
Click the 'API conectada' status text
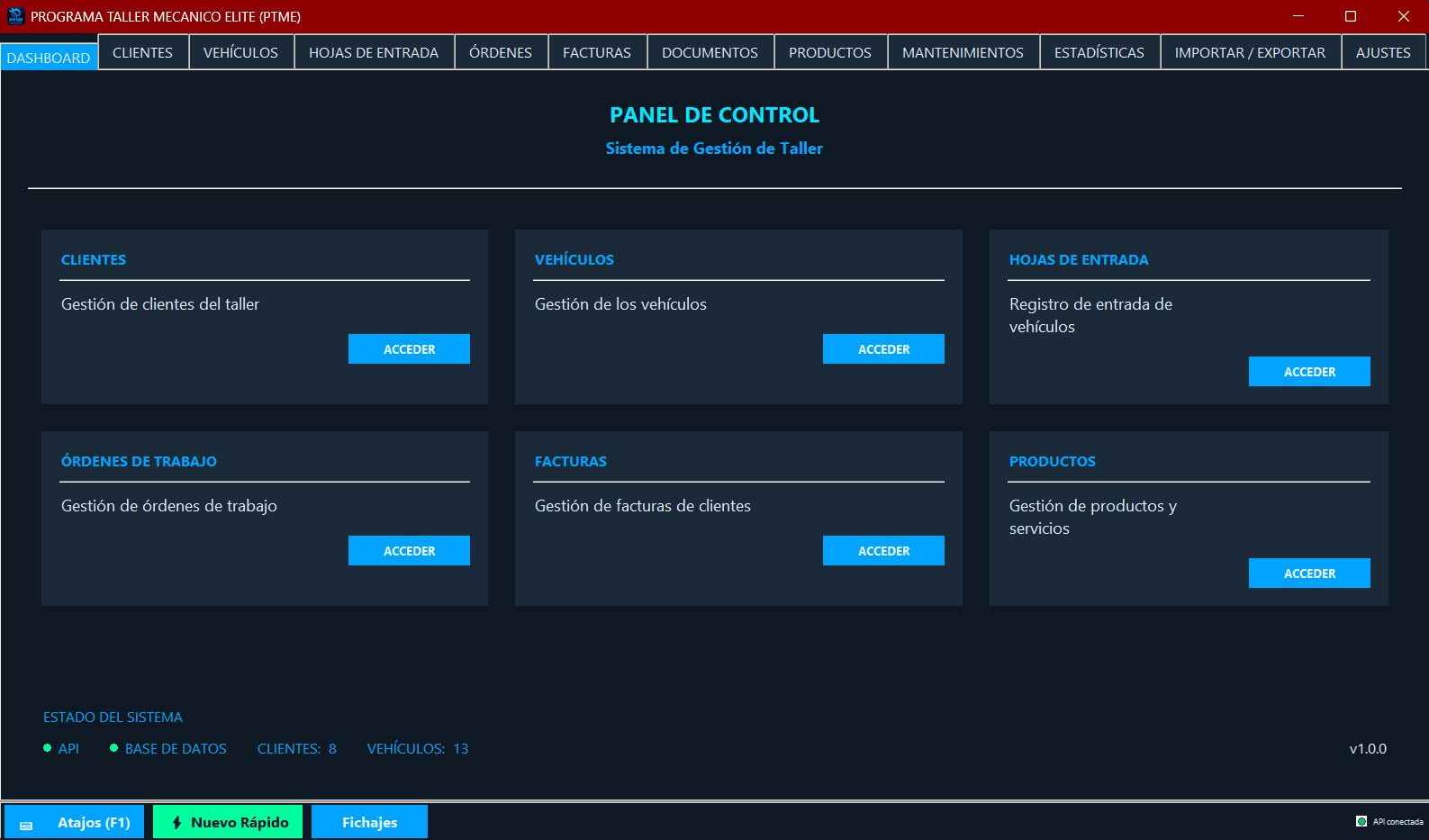tap(1397, 821)
